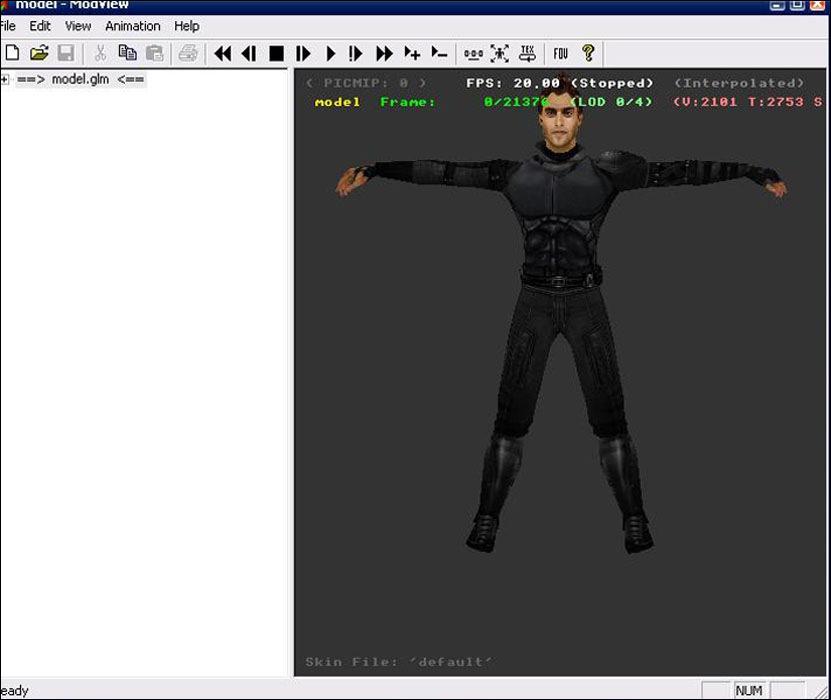Screen dimensions: 831x700
Task: Fast forward the animation
Action: (x=384, y=53)
